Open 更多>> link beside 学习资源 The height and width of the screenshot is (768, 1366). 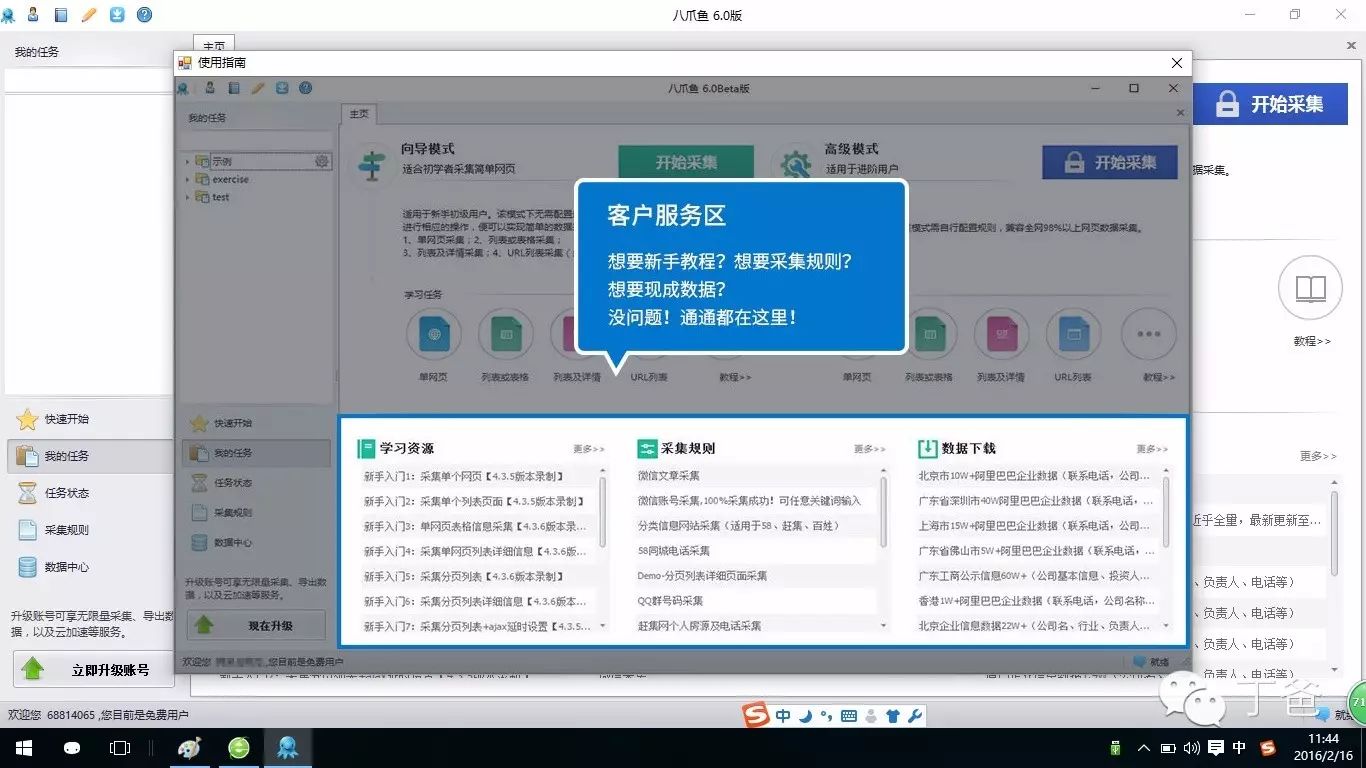pyautogui.click(x=589, y=449)
